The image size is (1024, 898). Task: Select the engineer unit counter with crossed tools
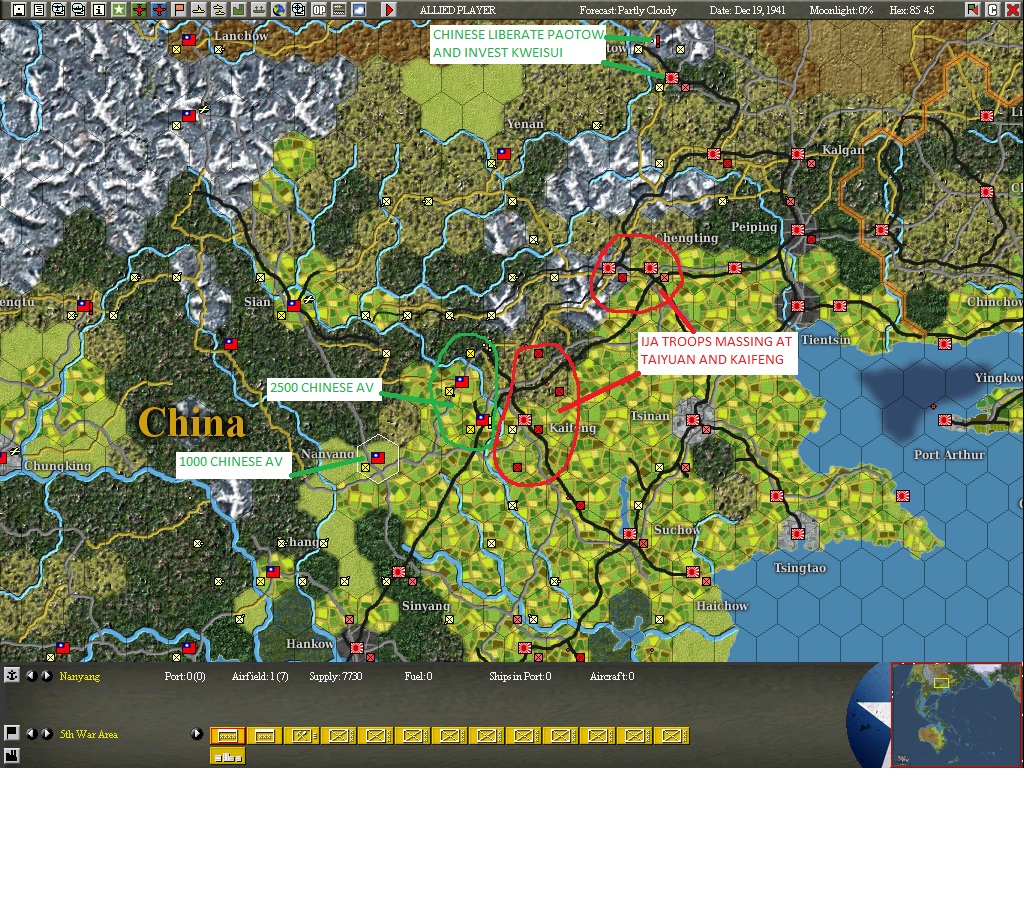tap(301, 735)
